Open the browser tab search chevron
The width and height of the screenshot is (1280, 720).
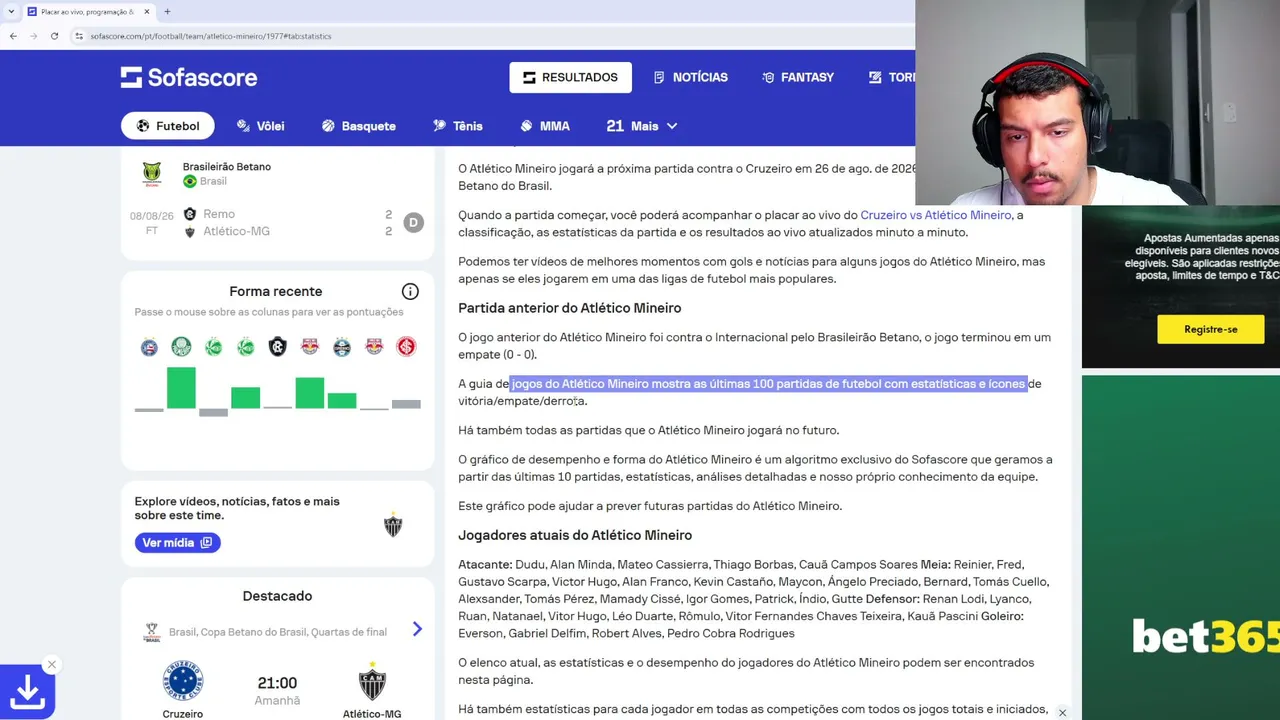click(12, 12)
